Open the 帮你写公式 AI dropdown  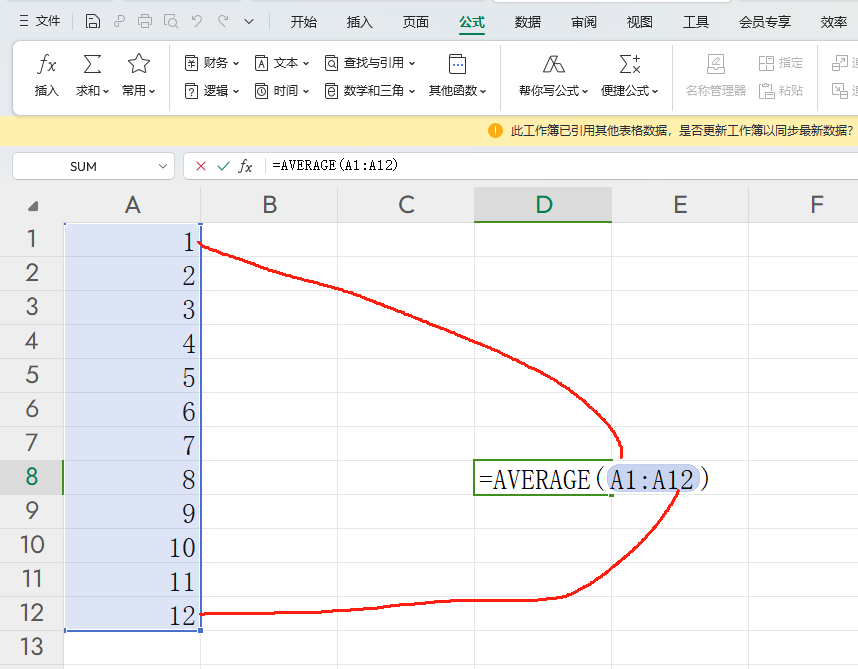click(x=553, y=75)
